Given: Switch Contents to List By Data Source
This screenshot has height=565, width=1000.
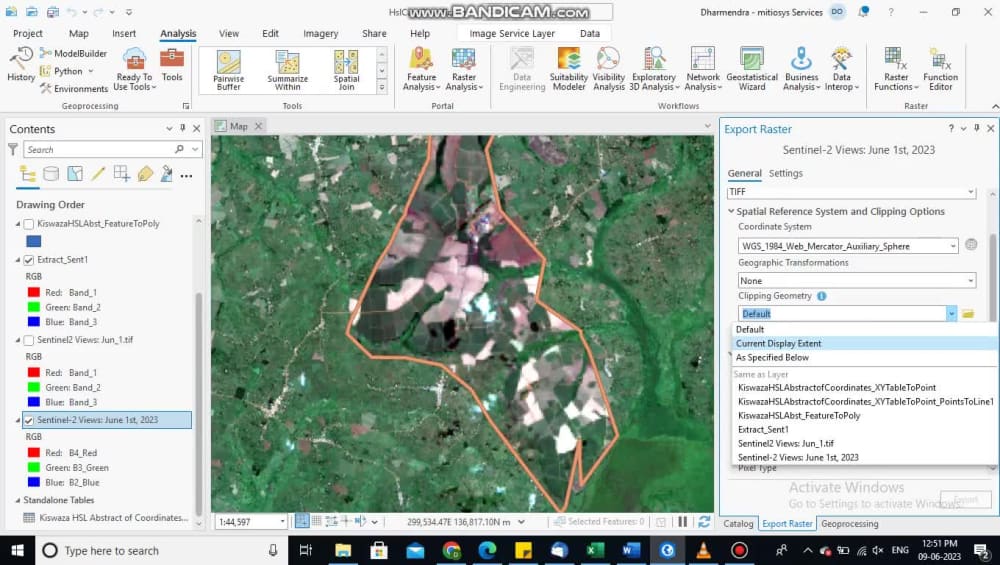Looking at the screenshot, I should click(x=51, y=174).
